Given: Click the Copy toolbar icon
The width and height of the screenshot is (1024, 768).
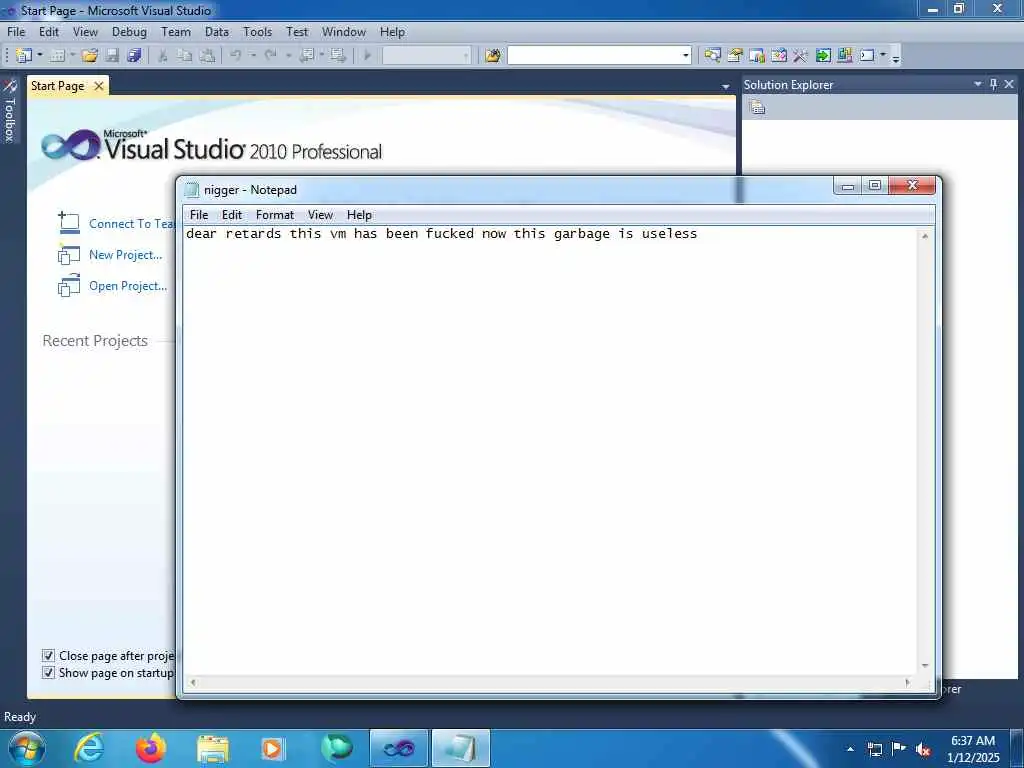Looking at the screenshot, I should tap(185, 56).
